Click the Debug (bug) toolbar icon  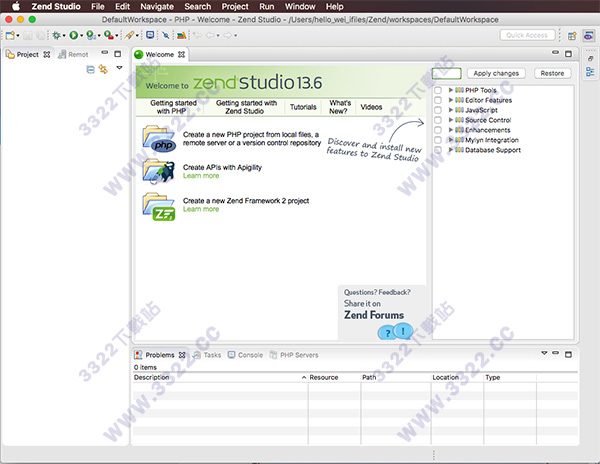pos(56,36)
